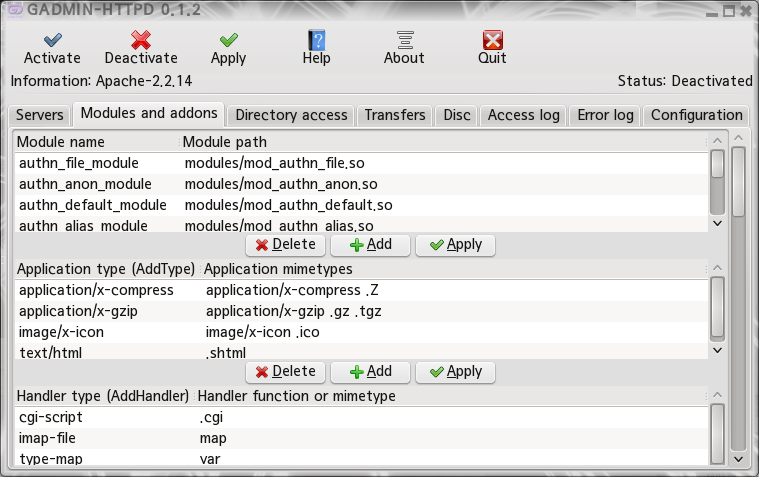Image resolution: width=759 pixels, height=477 pixels.
Task: Click Handler type (AddHandler) column header
Action: (104, 396)
